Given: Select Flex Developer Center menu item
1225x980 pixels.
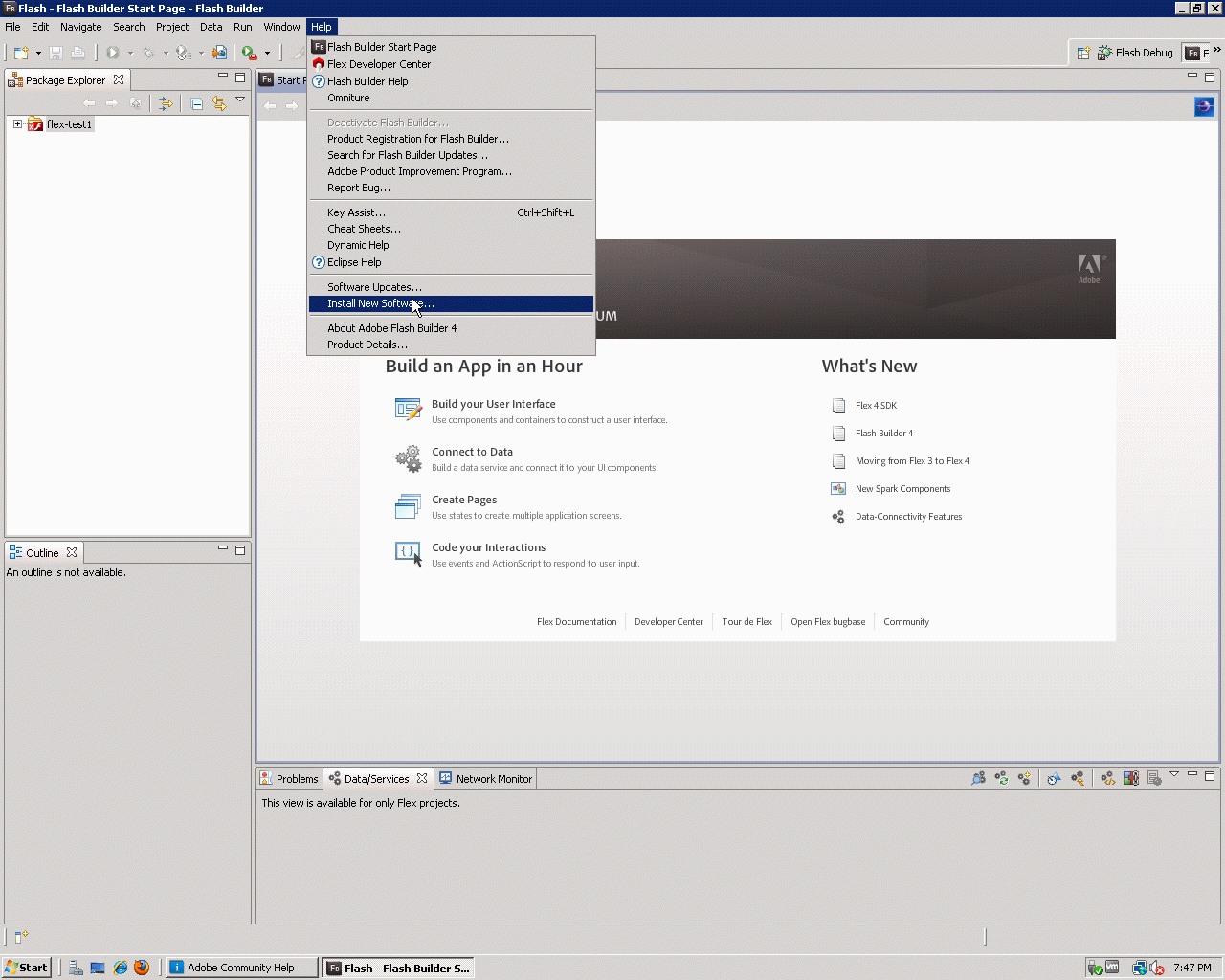Looking at the screenshot, I should 451,64.
